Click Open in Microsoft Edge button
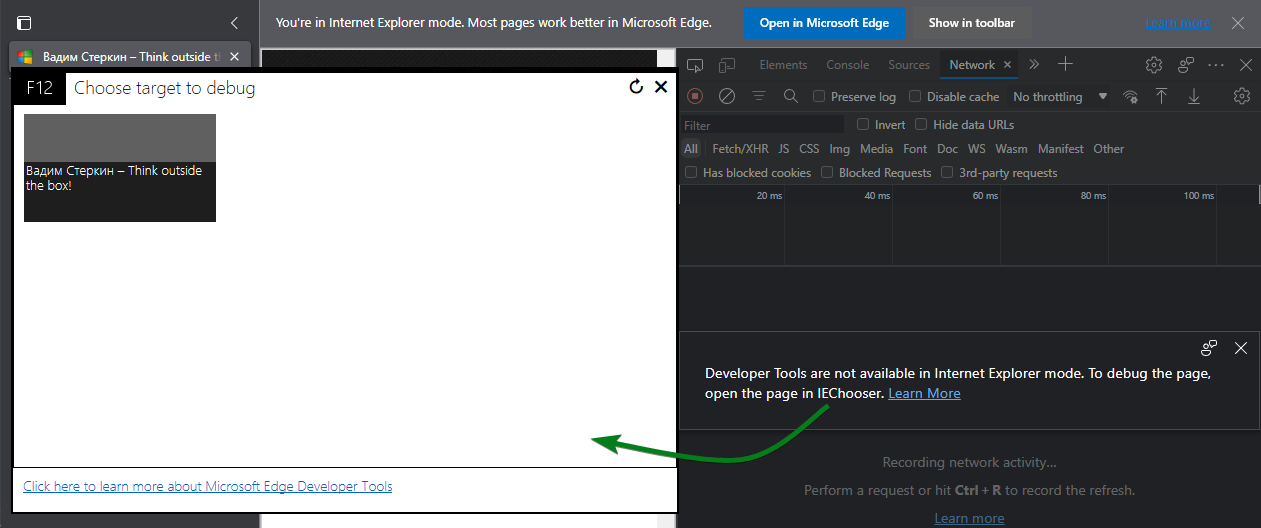Screen dimensions: 1261x528 (824, 23)
